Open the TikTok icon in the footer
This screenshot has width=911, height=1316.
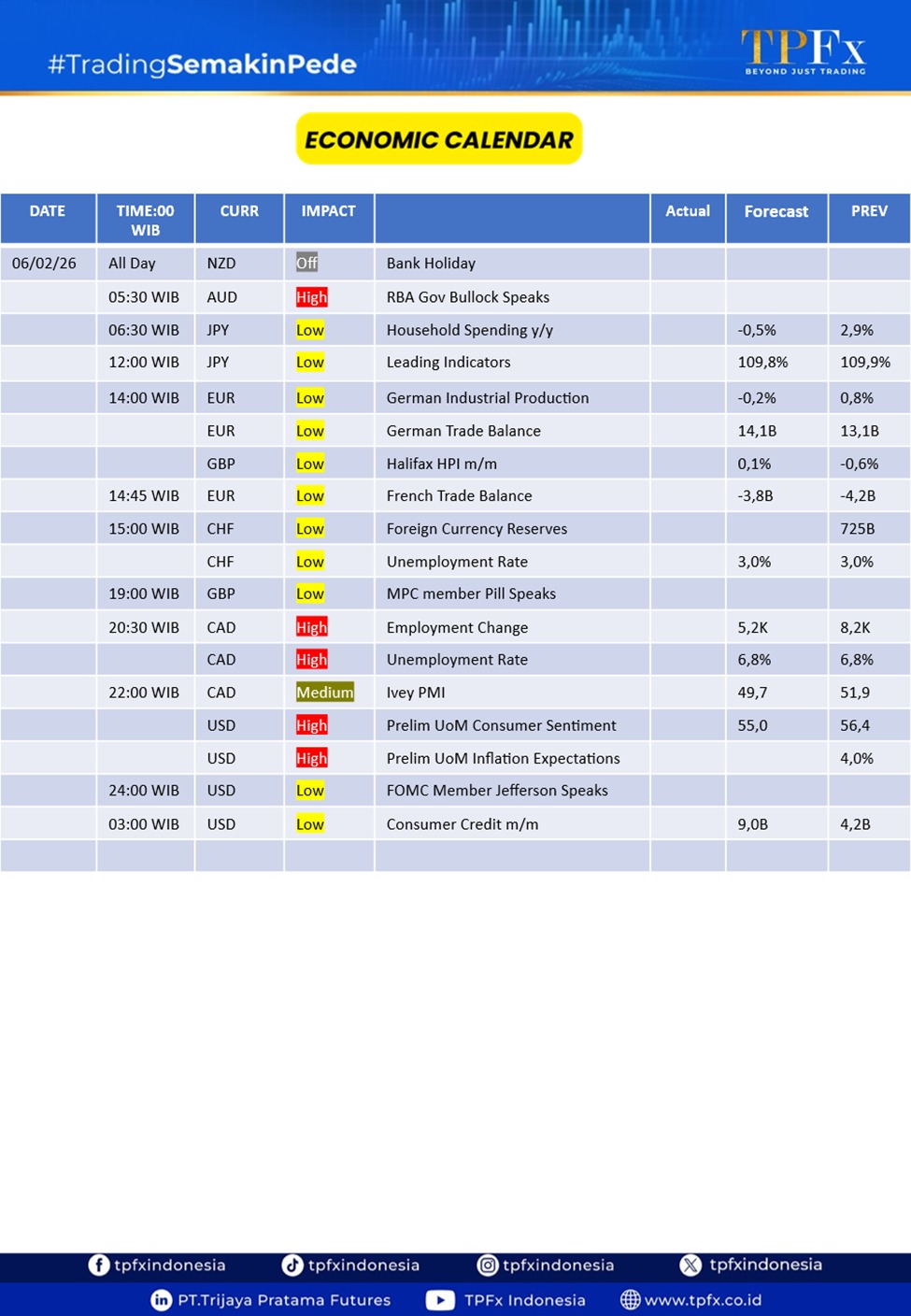[292, 1265]
